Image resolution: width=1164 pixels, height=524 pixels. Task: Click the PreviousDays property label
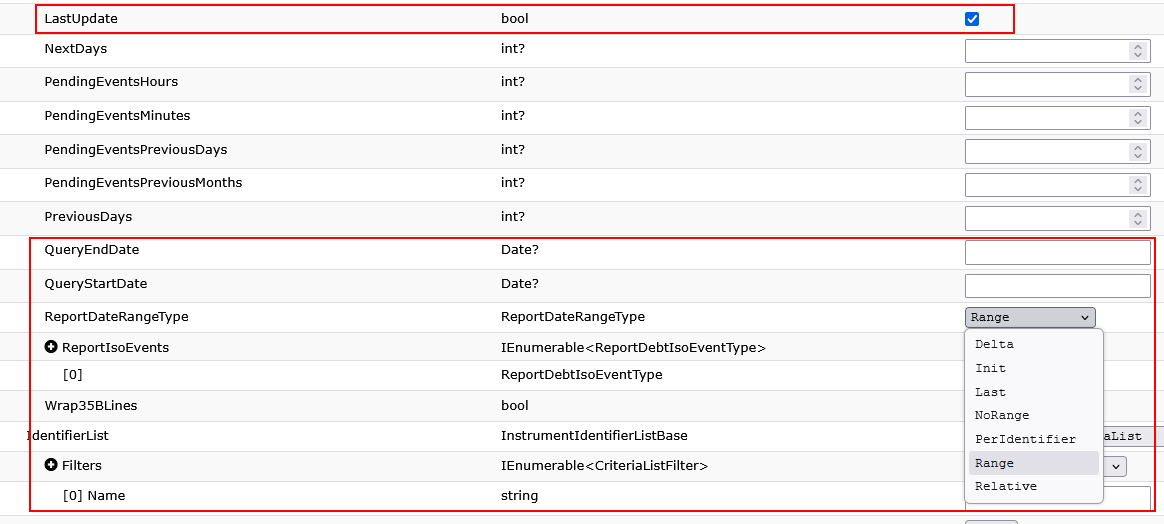click(88, 217)
